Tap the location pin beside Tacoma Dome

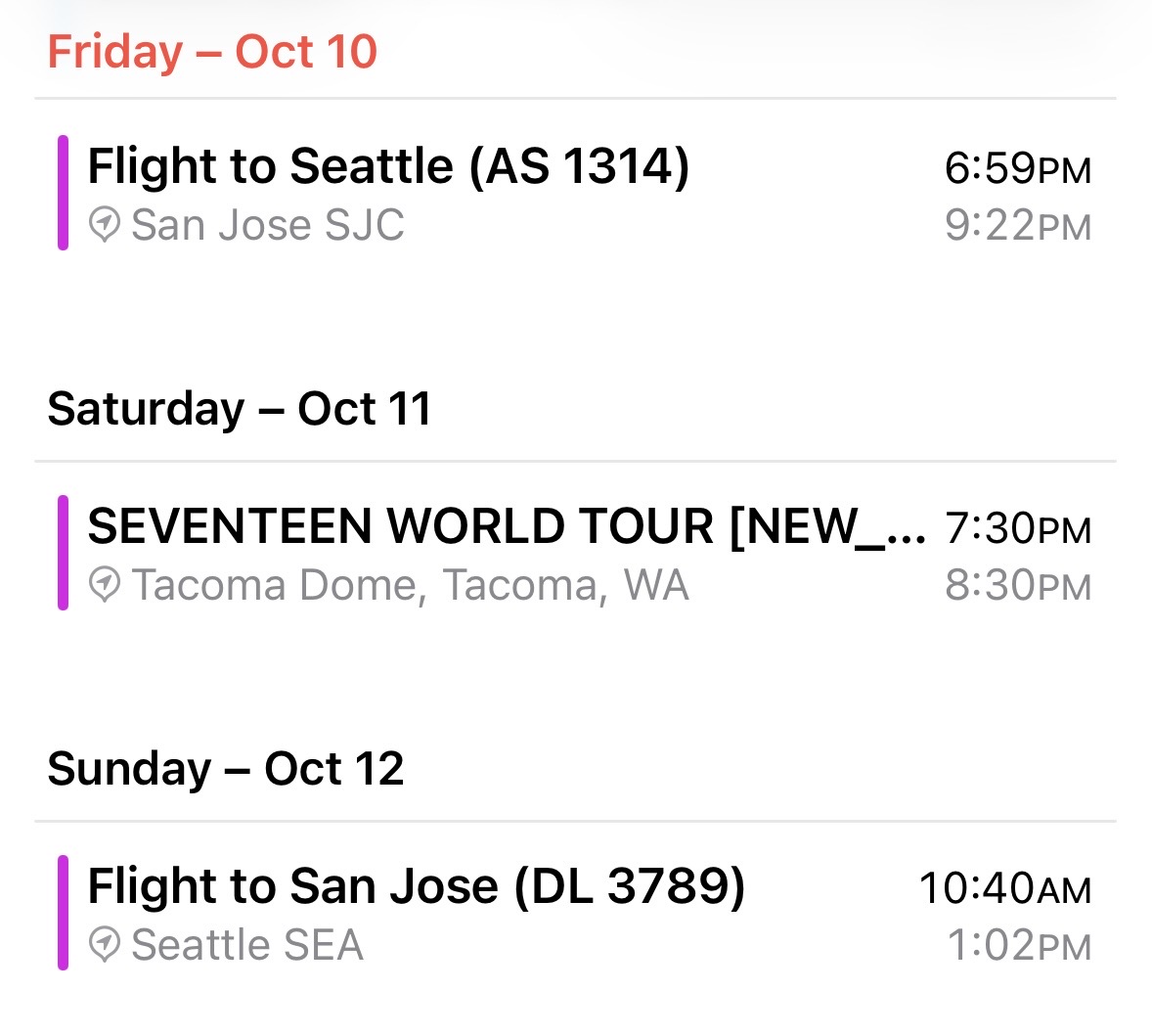pos(104,585)
